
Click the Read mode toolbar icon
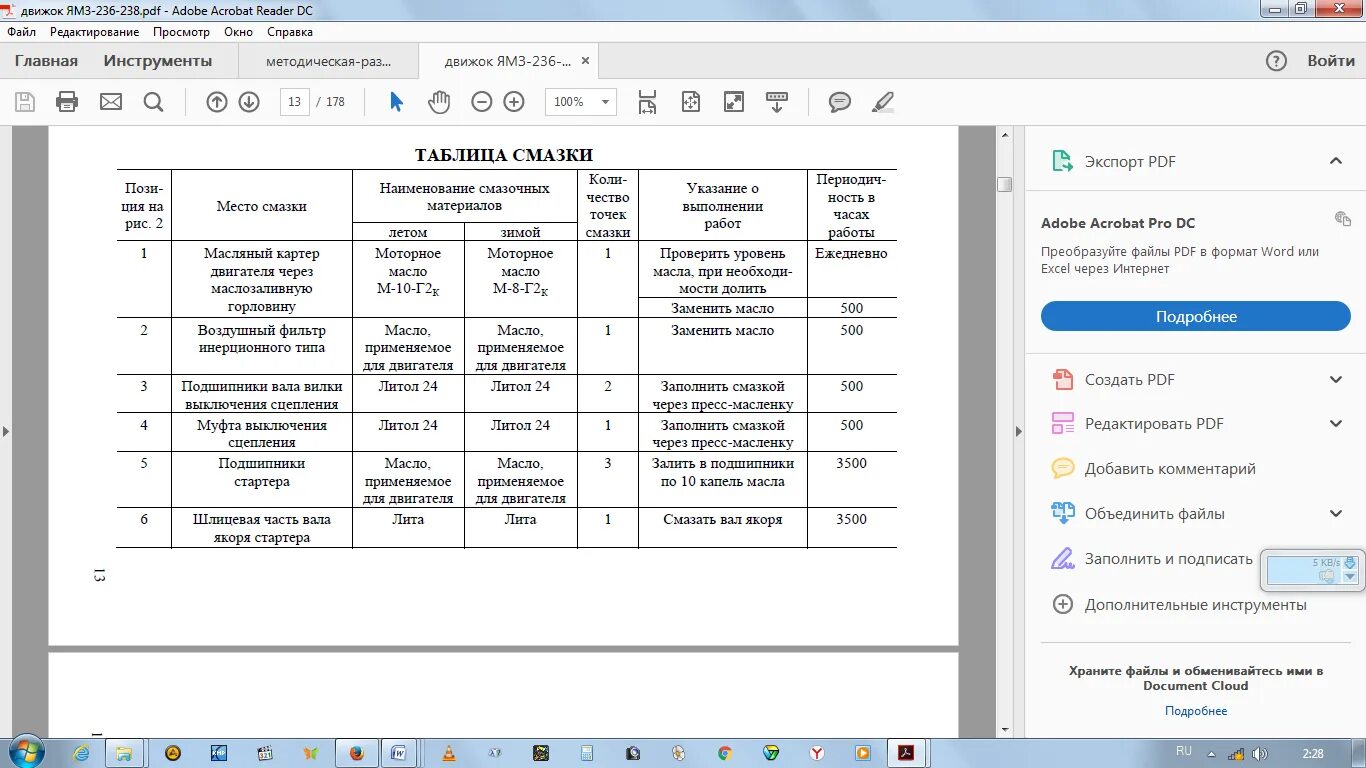(x=777, y=102)
